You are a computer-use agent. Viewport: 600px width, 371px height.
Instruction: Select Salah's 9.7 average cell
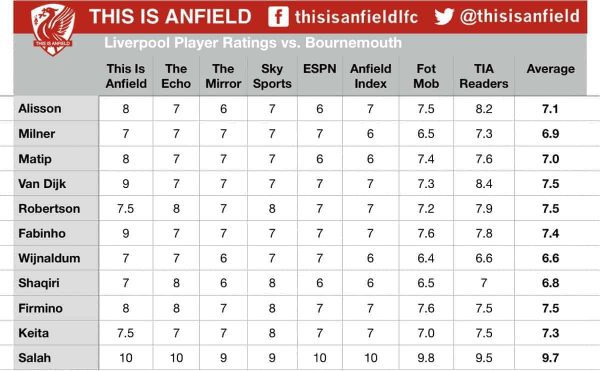(551, 358)
